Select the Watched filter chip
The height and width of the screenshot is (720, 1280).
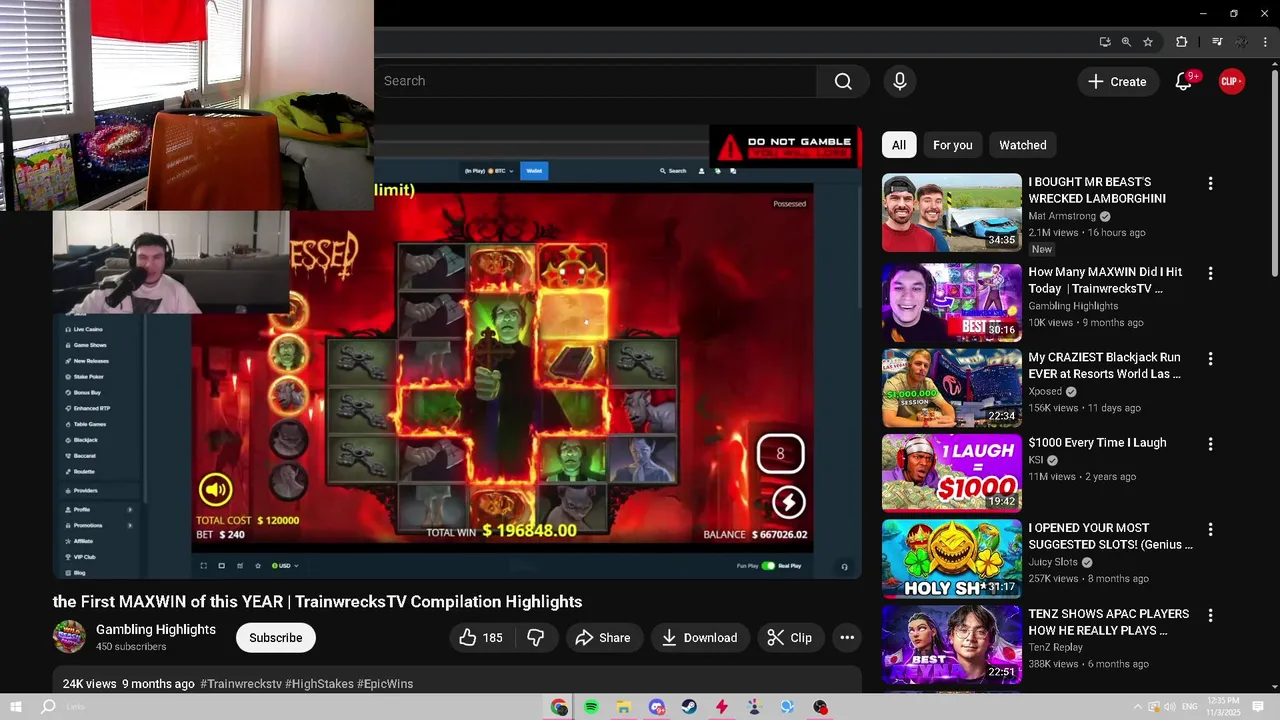1022,145
